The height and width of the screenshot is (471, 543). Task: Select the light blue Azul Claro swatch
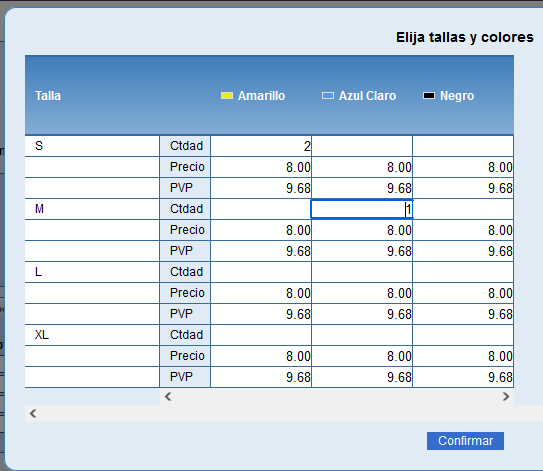point(328,96)
